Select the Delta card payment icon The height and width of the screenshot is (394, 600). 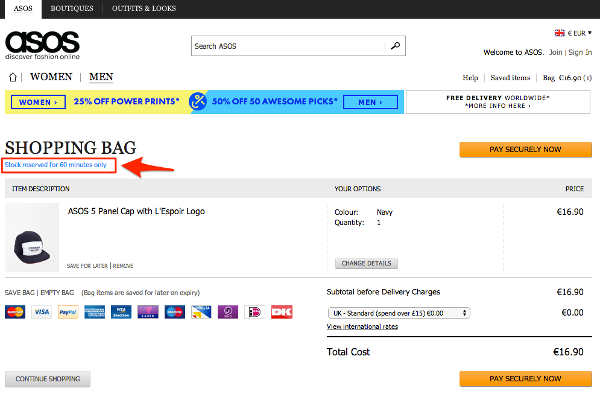201,312
